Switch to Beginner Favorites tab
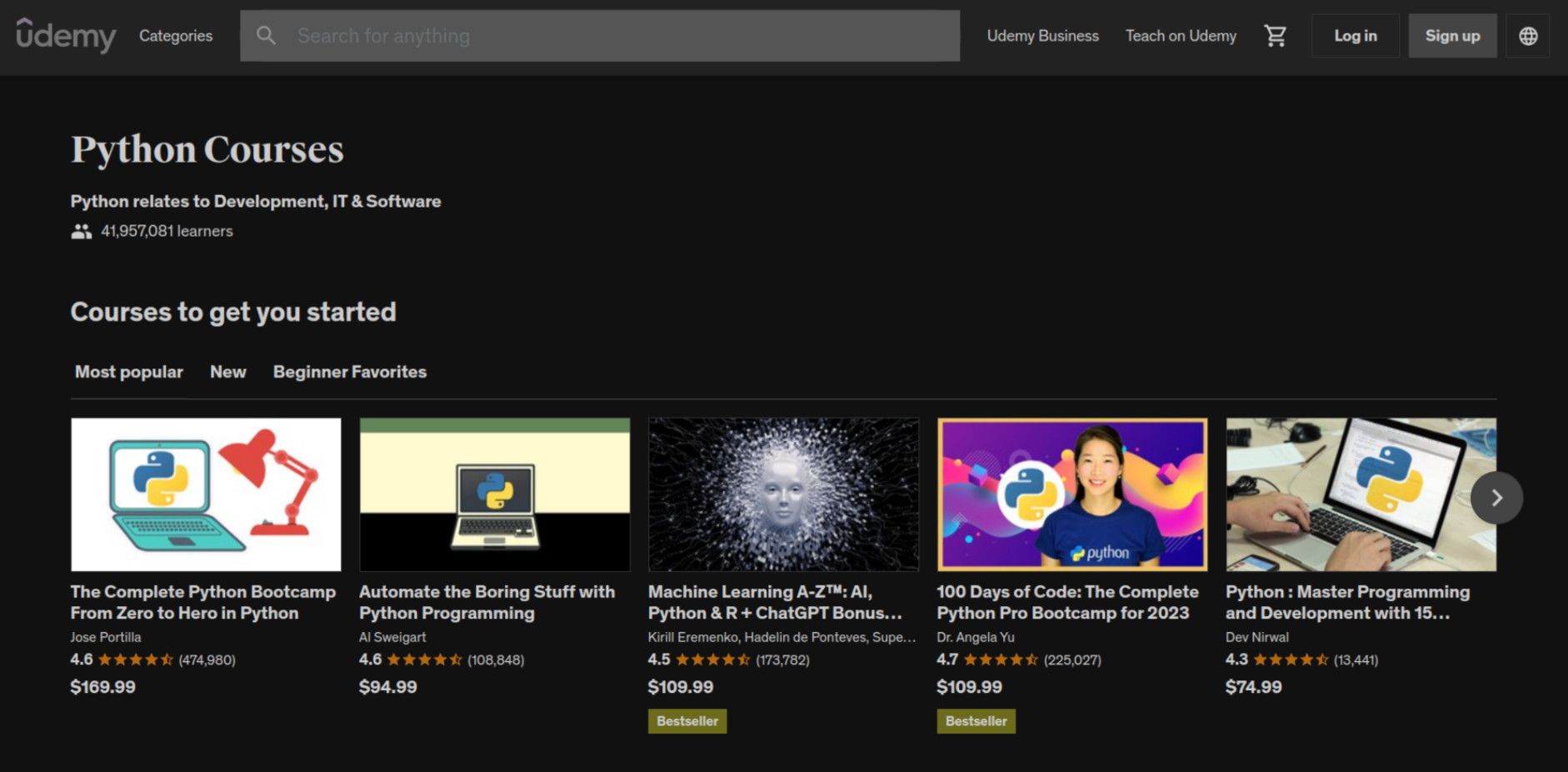 point(350,372)
